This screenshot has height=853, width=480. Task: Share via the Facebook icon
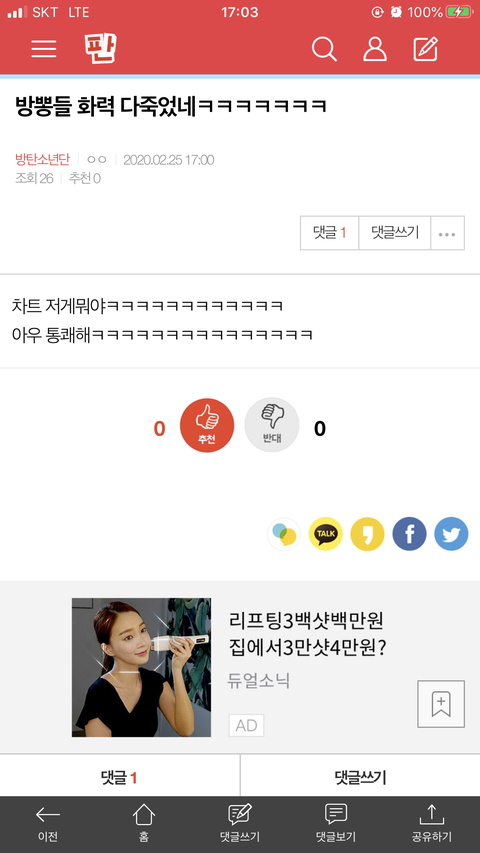tap(409, 534)
